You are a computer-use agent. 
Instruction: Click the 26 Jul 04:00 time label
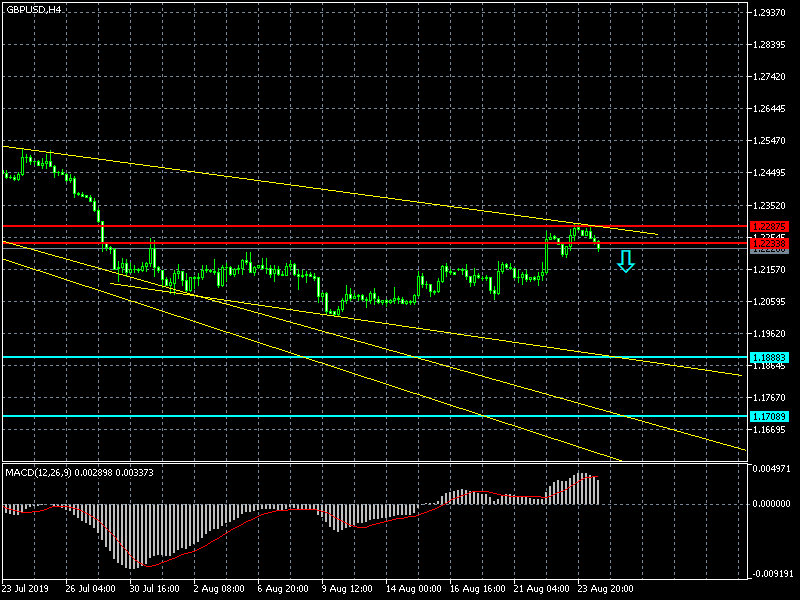[90, 588]
